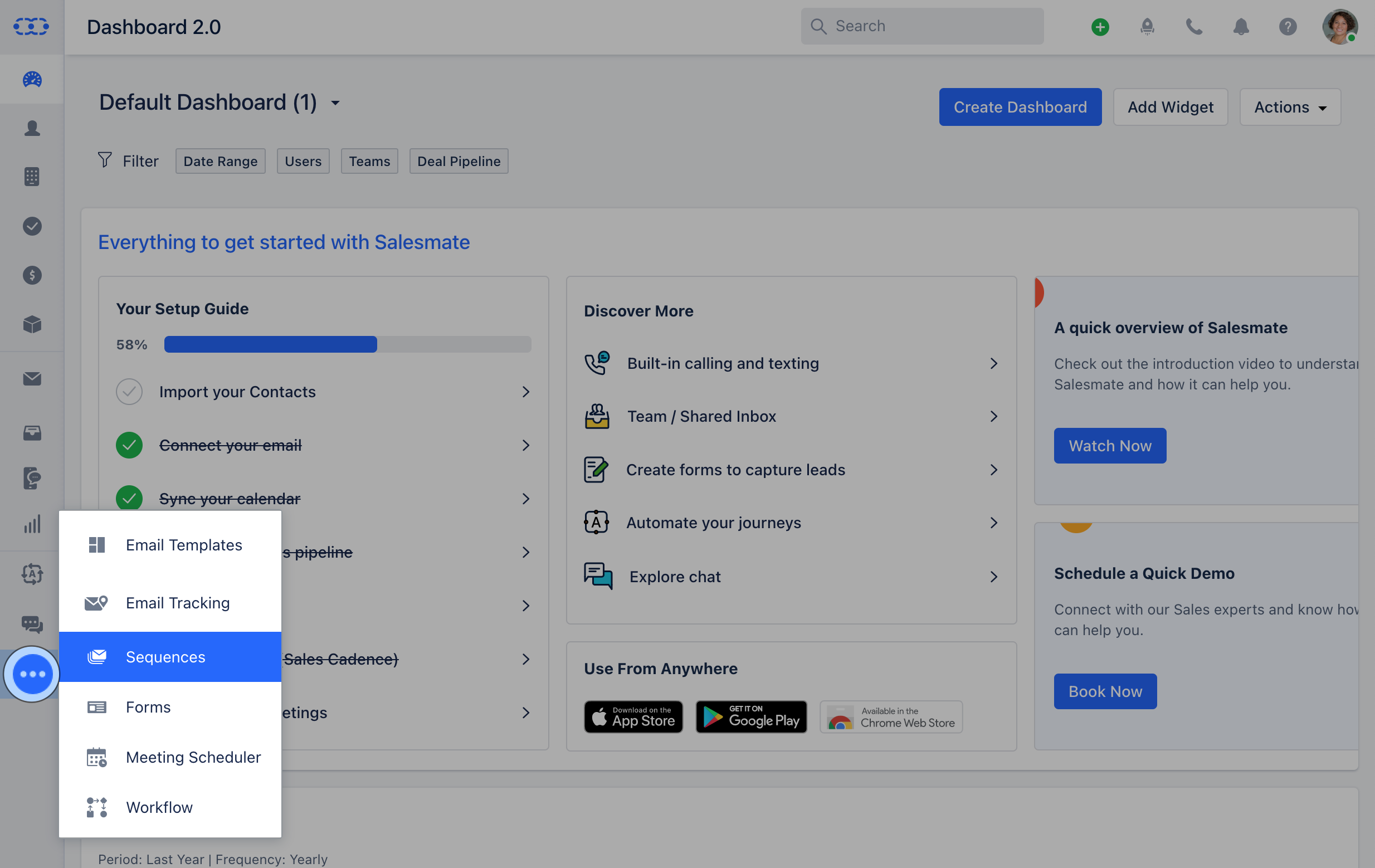The image size is (1375, 868).
Task: Open notifications via the bell icon
Action: click(x=1241, y=26)
